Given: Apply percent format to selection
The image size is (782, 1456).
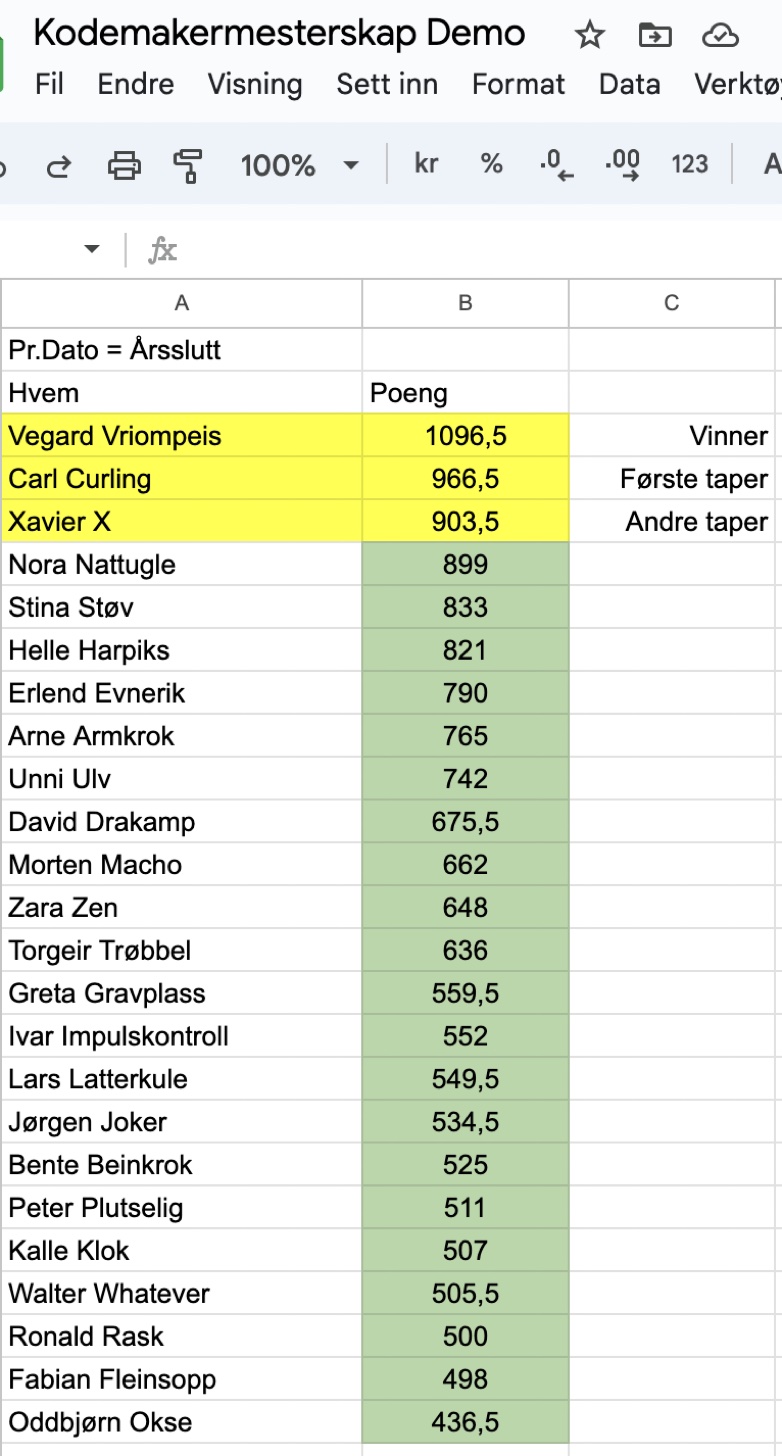Looking at the screenshot, I should 490,163.
